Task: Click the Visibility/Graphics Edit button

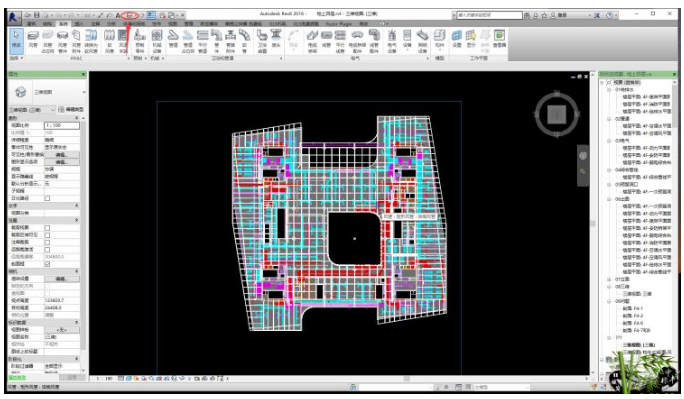Action: 62,154
